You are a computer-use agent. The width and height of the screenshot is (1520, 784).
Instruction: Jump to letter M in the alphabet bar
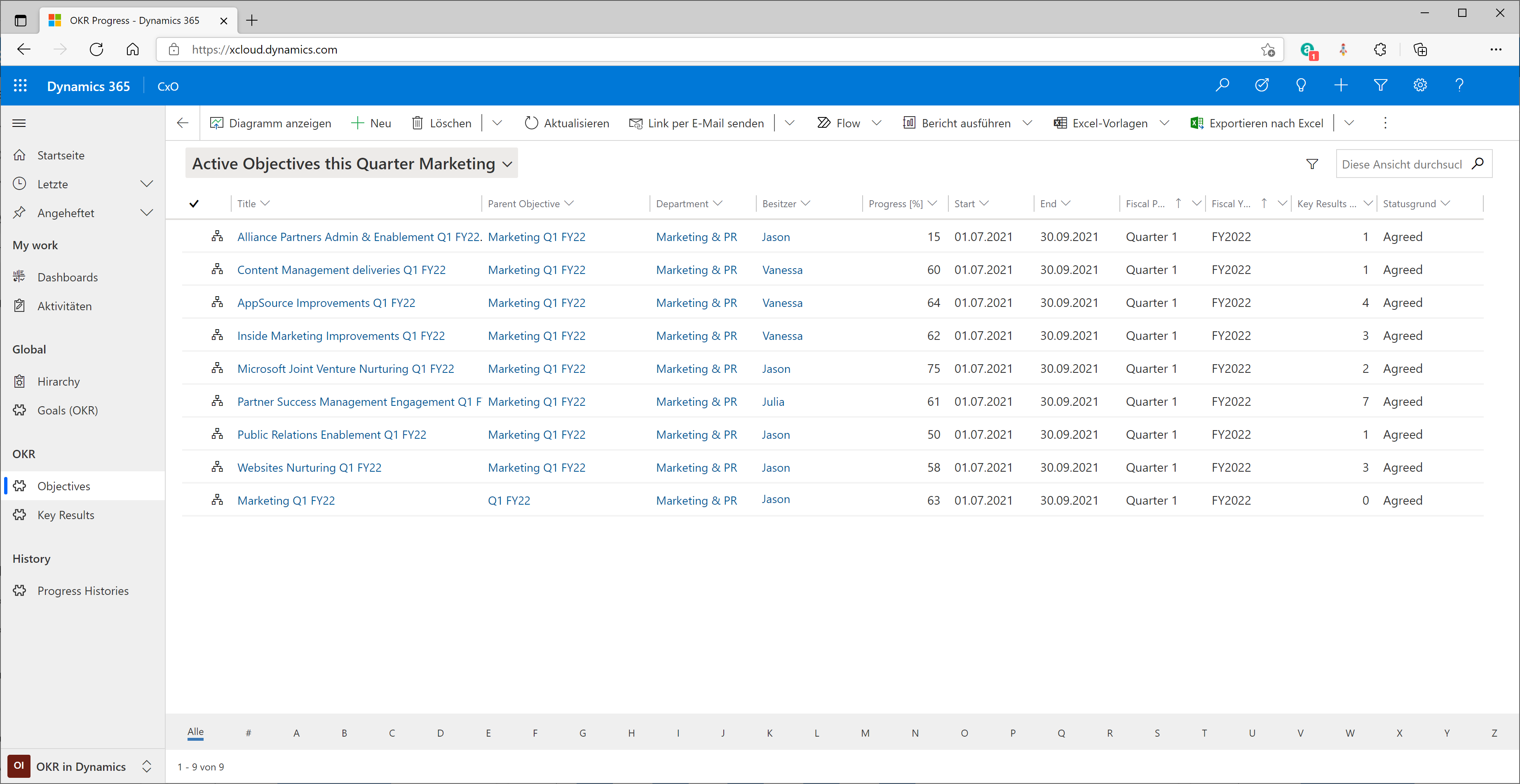tap(865, 733)
